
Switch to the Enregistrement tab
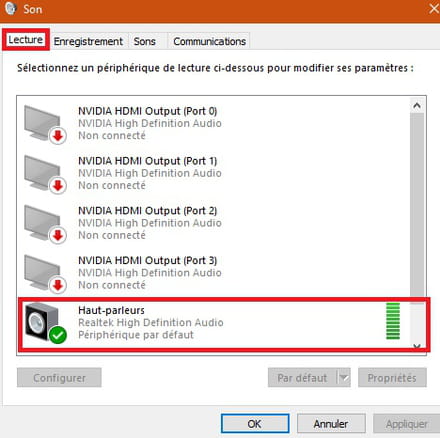(x=88, y=41)
